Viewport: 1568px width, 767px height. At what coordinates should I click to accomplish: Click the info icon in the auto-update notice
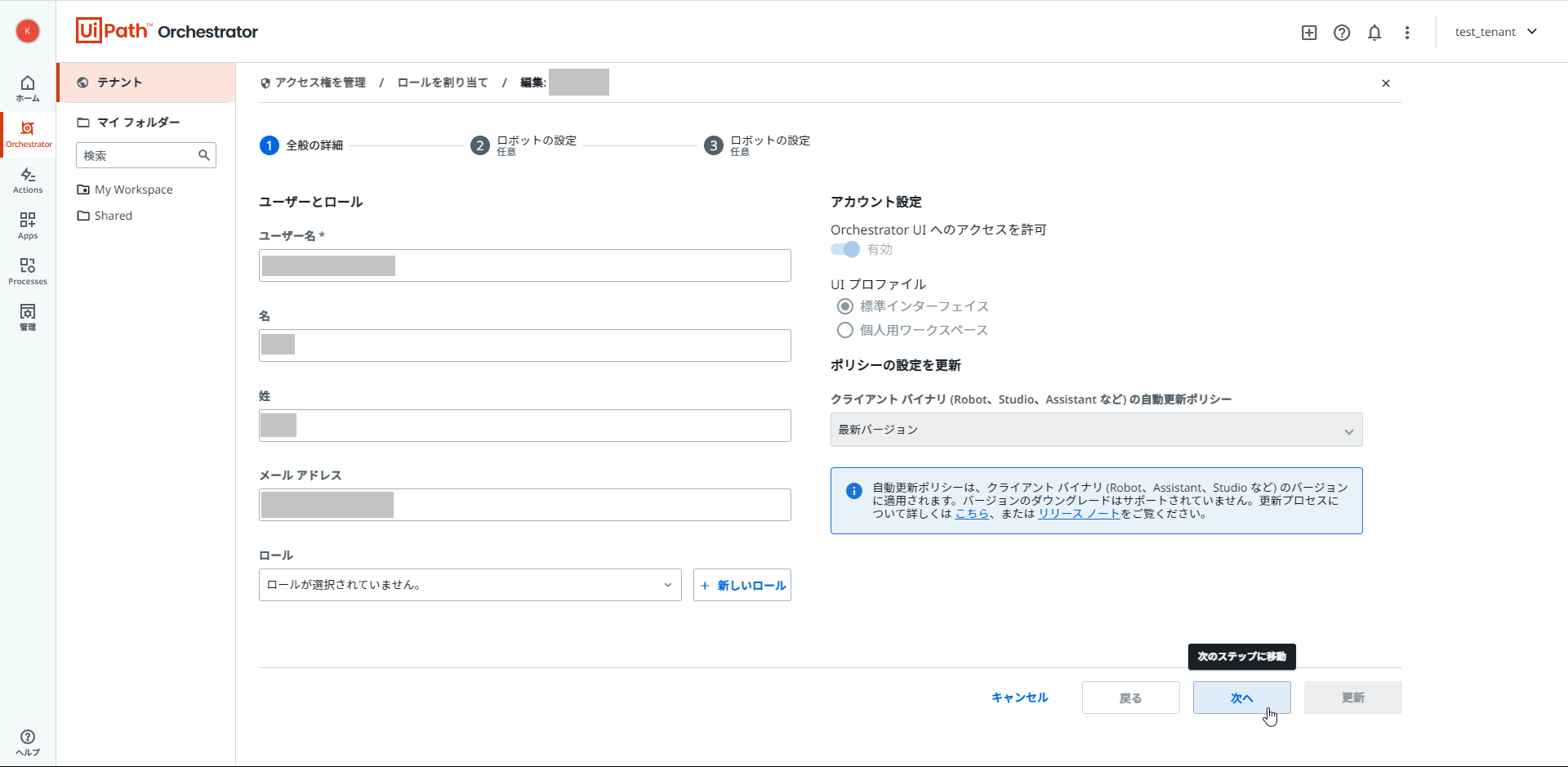[x=854, y=491]
